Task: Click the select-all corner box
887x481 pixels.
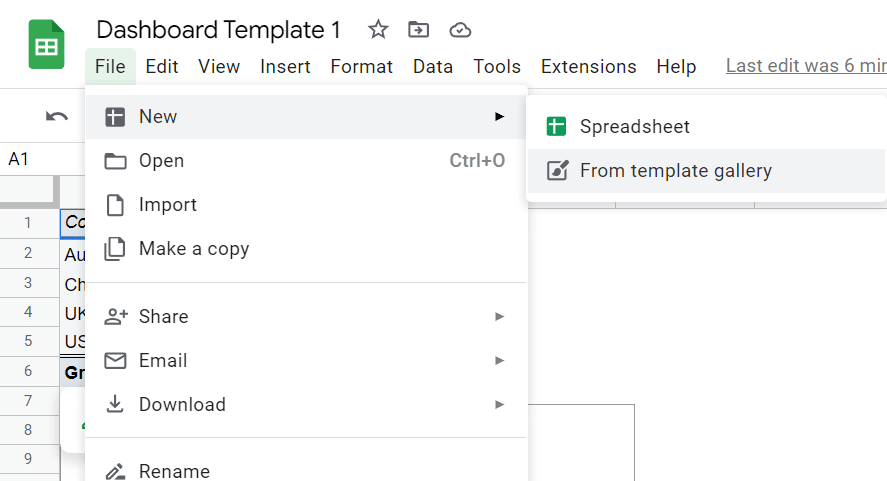Action: click(x=29, y=191)
